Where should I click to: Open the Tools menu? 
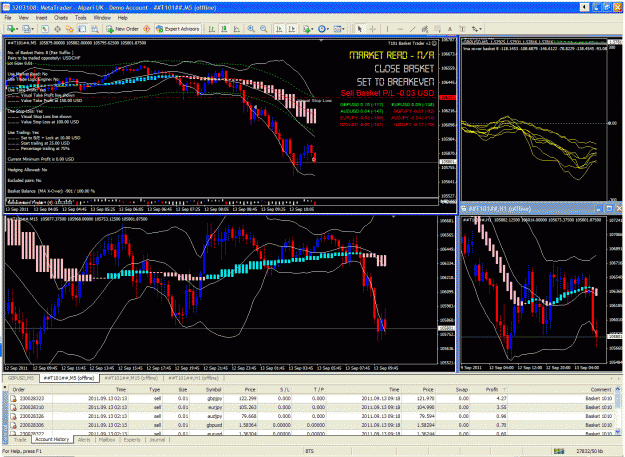(81, 18)
